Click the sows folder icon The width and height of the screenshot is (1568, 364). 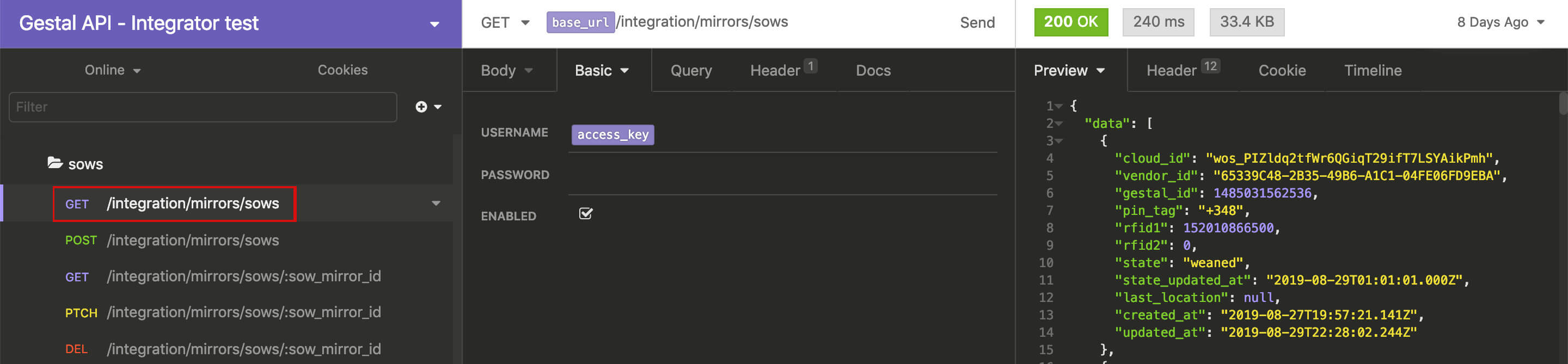tap(56, 163)
